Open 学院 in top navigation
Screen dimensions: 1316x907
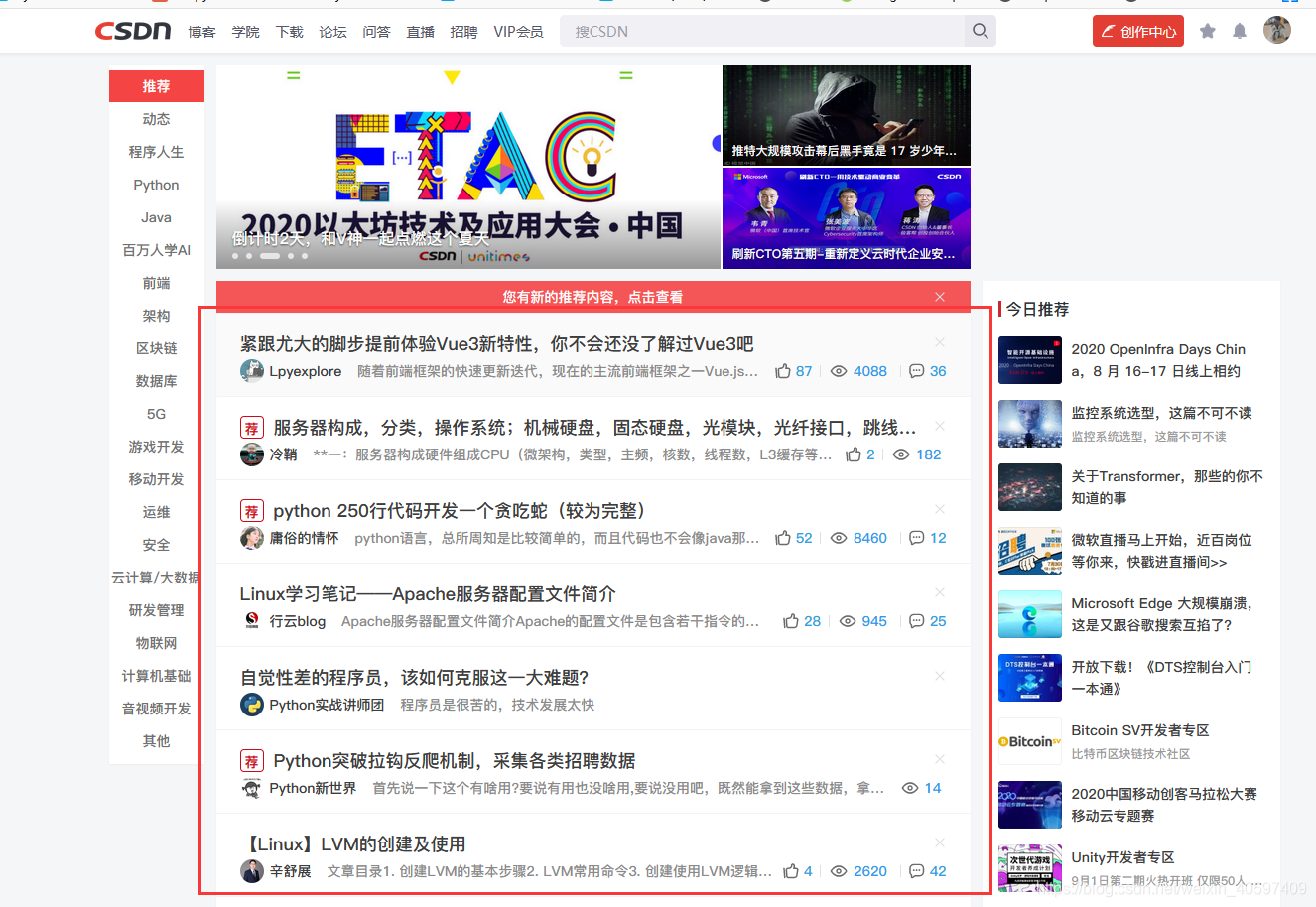click(245, 32)
